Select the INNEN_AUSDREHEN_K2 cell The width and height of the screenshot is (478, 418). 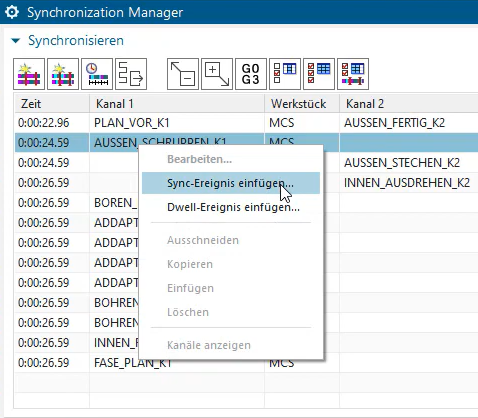409,183
